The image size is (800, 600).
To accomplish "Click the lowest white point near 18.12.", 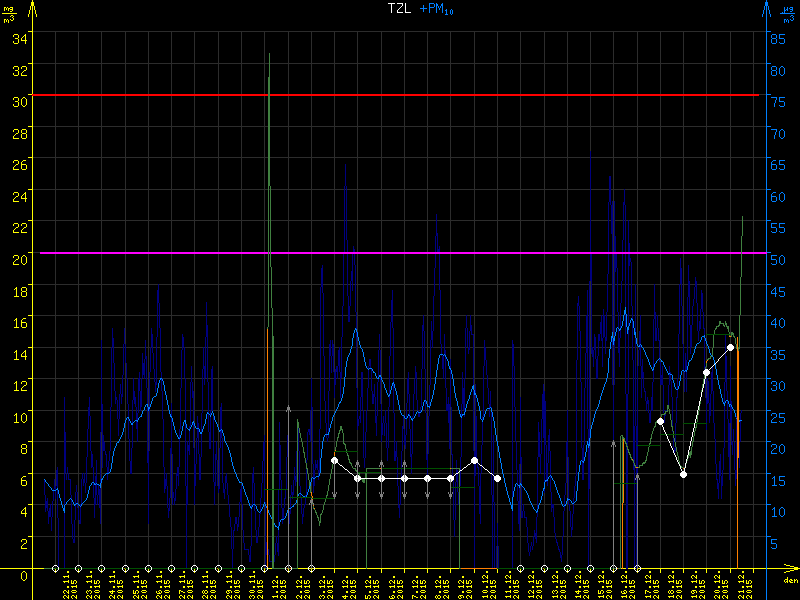I will click(x=683, y=474).
